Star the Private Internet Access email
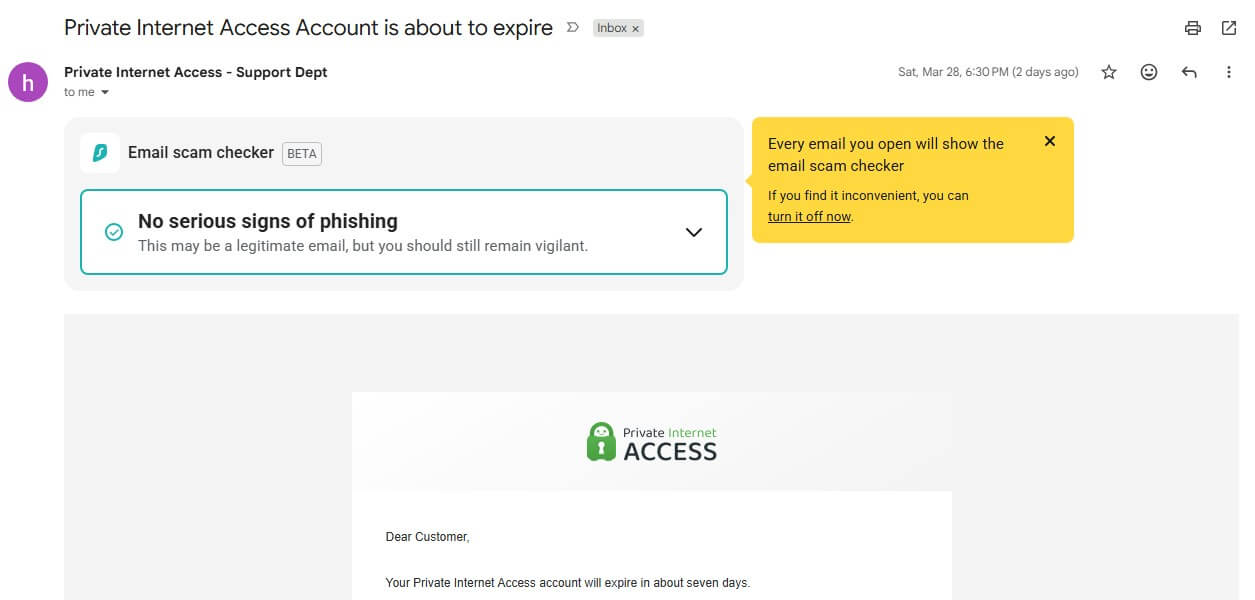Viewport: 1255px width, 600px height. (1108, 71)
